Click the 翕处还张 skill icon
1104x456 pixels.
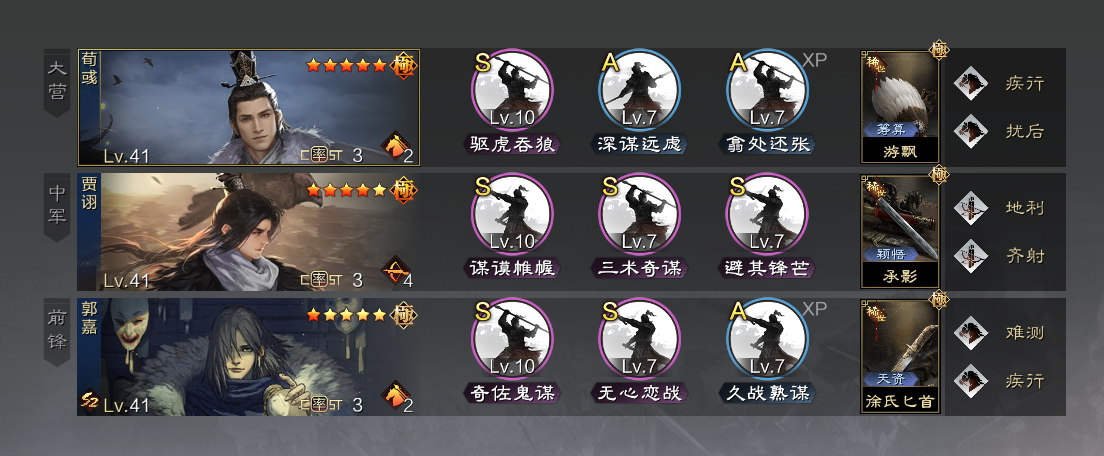(767, 89)
